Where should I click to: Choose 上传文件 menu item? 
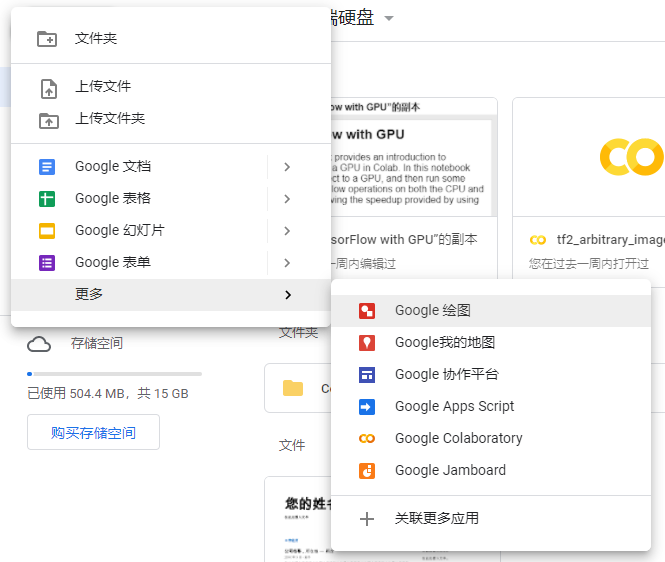pyautogui.click(x=171, y=87)
